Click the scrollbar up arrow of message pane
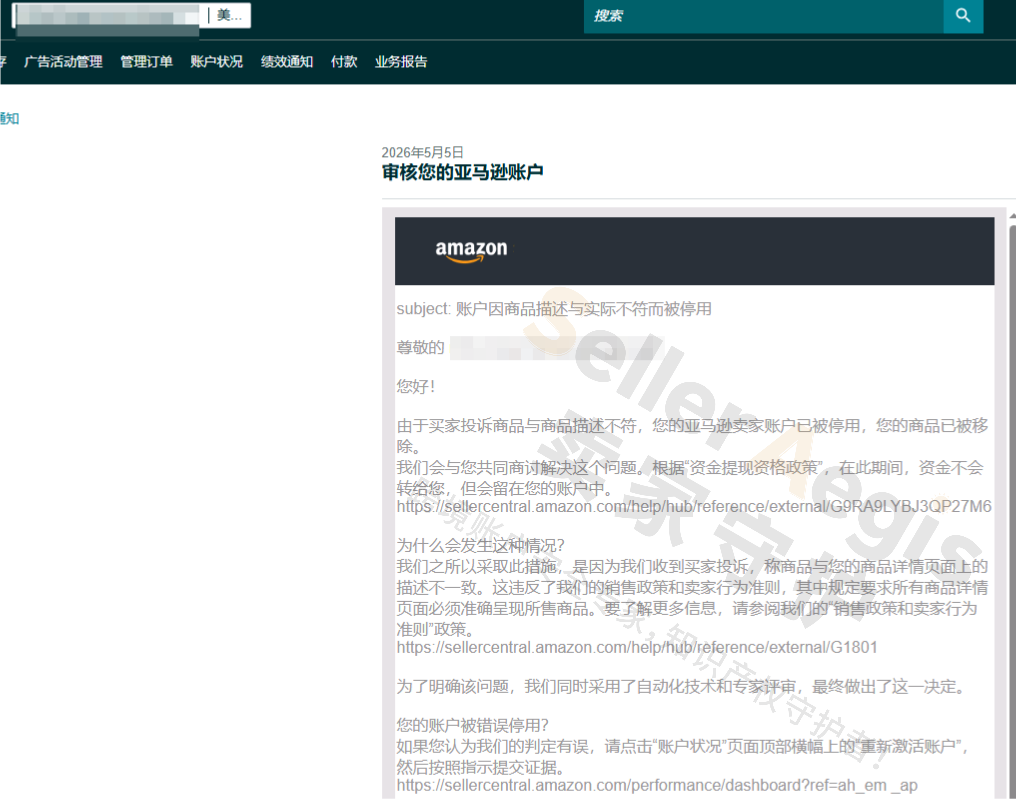The image size is (1017, 800). click(1012, 216)
